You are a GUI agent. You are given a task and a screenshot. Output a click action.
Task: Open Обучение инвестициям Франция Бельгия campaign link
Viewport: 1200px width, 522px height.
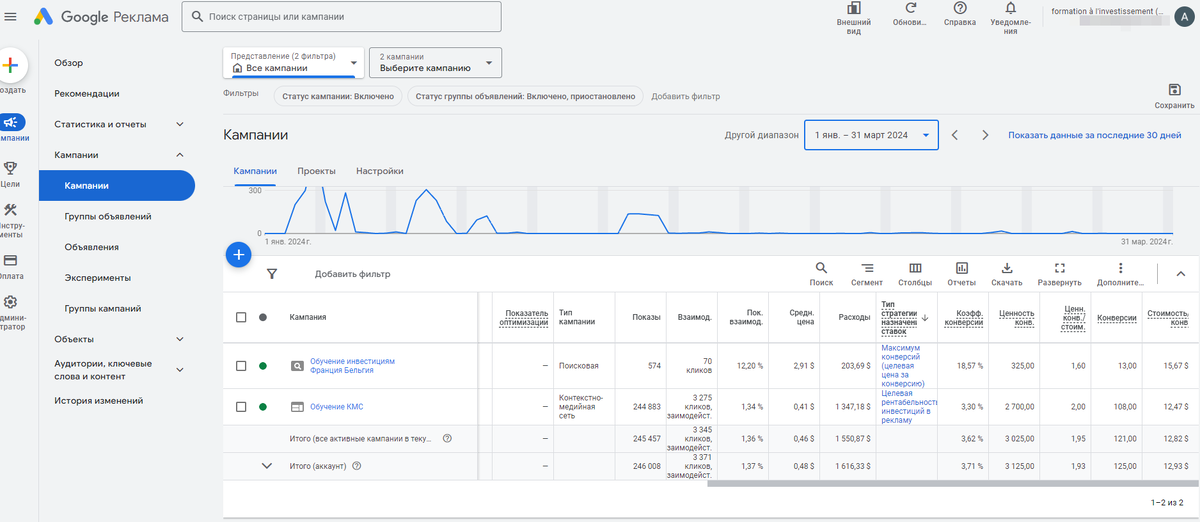[x=353, y=365]
